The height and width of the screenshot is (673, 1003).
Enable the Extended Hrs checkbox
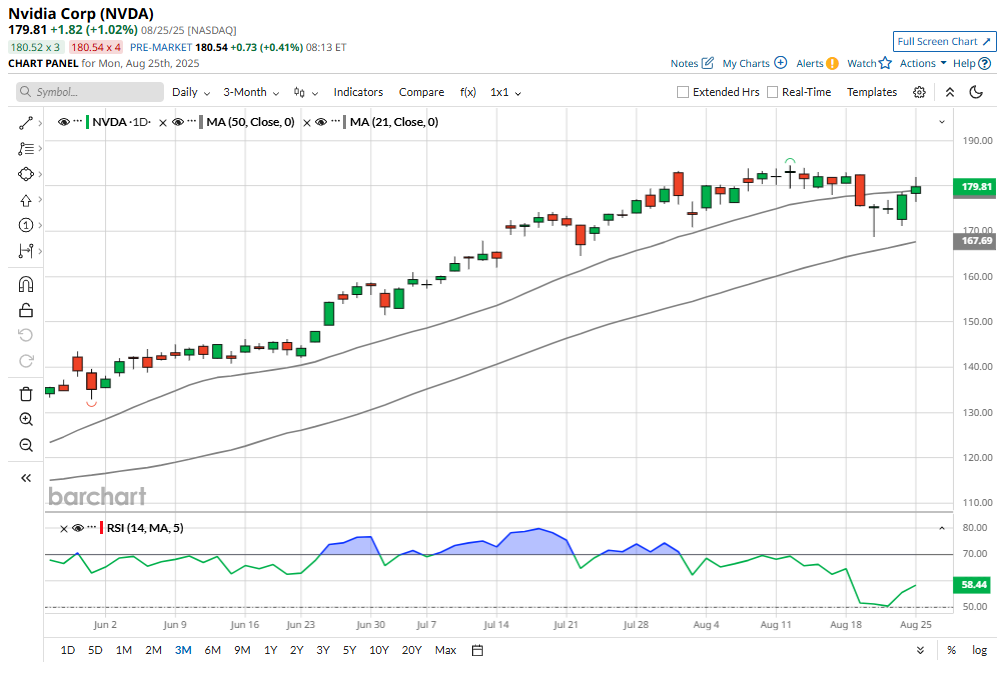click(683, 92)
